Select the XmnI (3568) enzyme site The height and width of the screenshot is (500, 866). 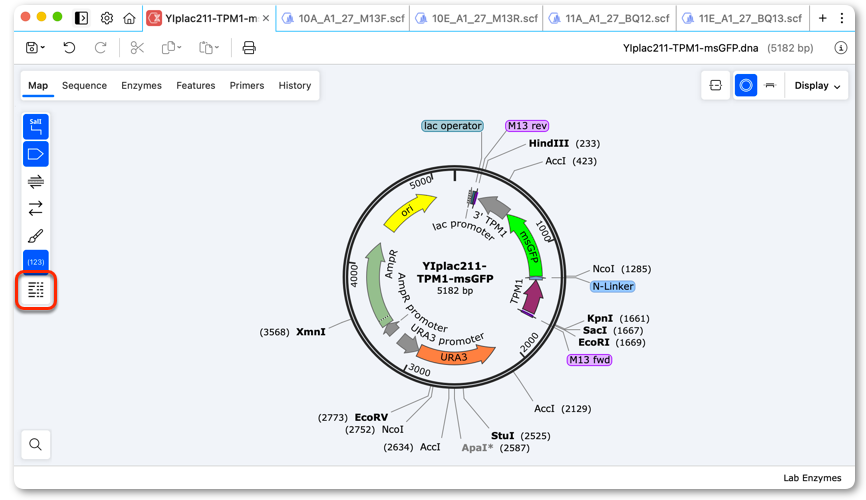[292, 332]
